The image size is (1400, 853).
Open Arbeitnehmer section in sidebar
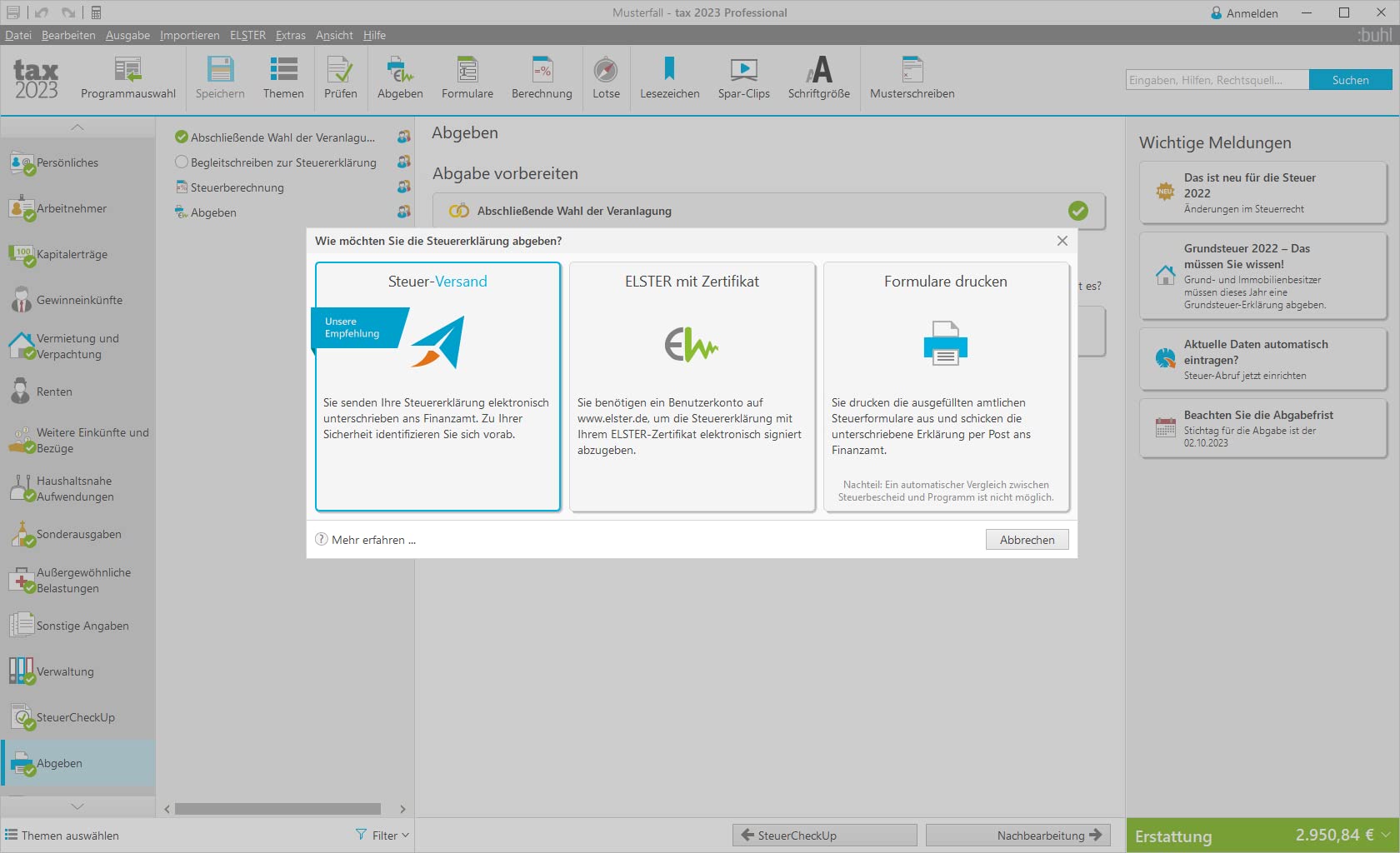pyautogui.click(x=77, y=208)
